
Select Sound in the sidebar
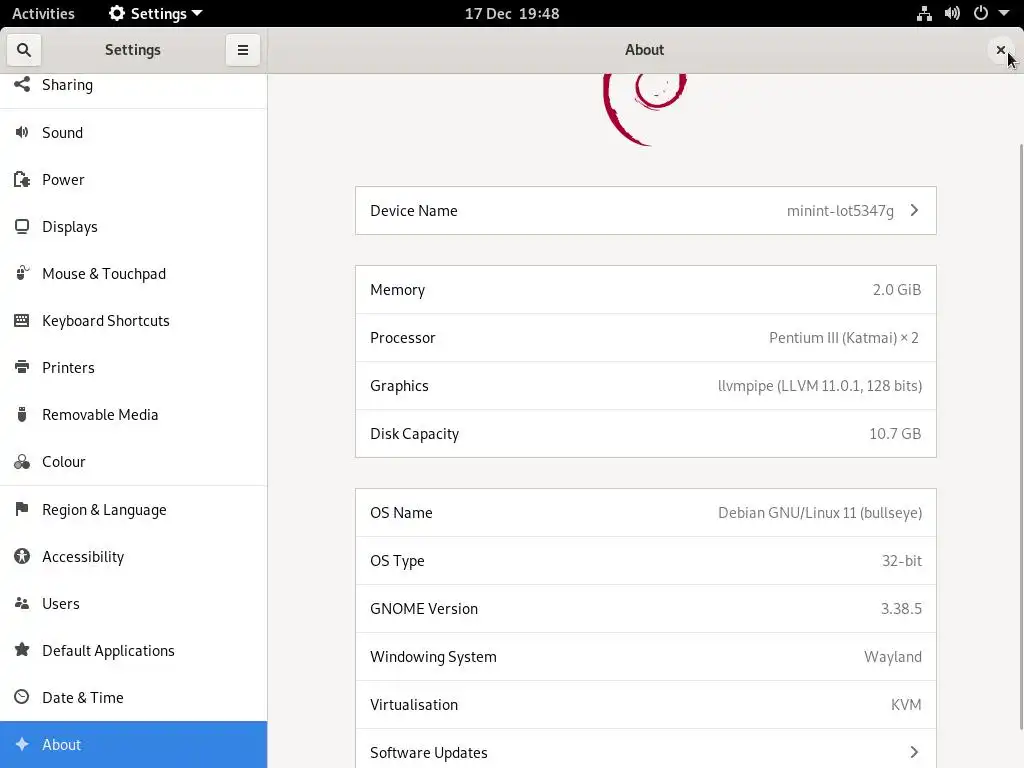(133, 133)
